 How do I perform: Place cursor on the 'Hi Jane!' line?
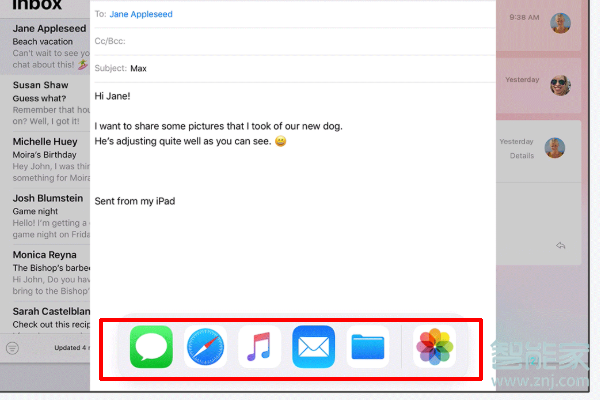(x=112, y=96)
